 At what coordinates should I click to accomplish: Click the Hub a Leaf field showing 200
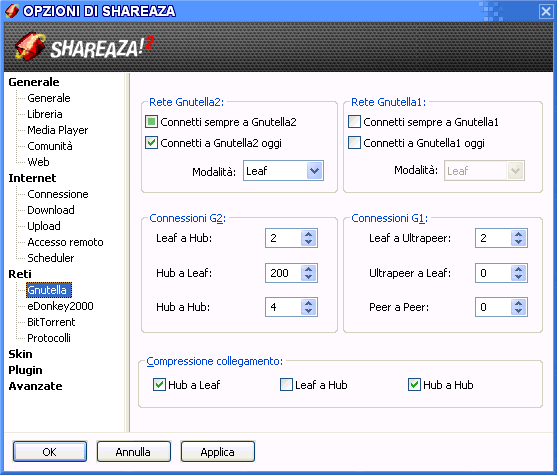[283, 273]
